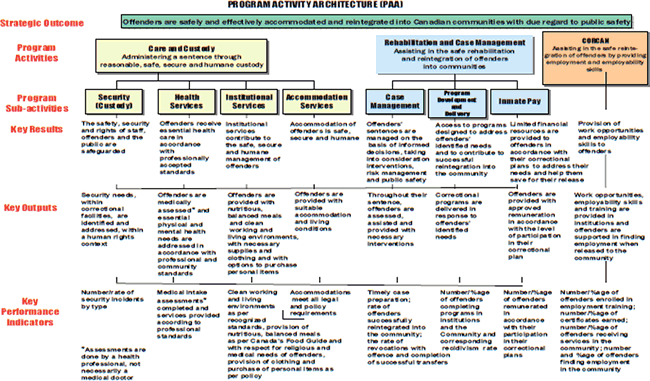
Task: Click indicator 'Medical intake assessments completed'
Action: [188, 314]
